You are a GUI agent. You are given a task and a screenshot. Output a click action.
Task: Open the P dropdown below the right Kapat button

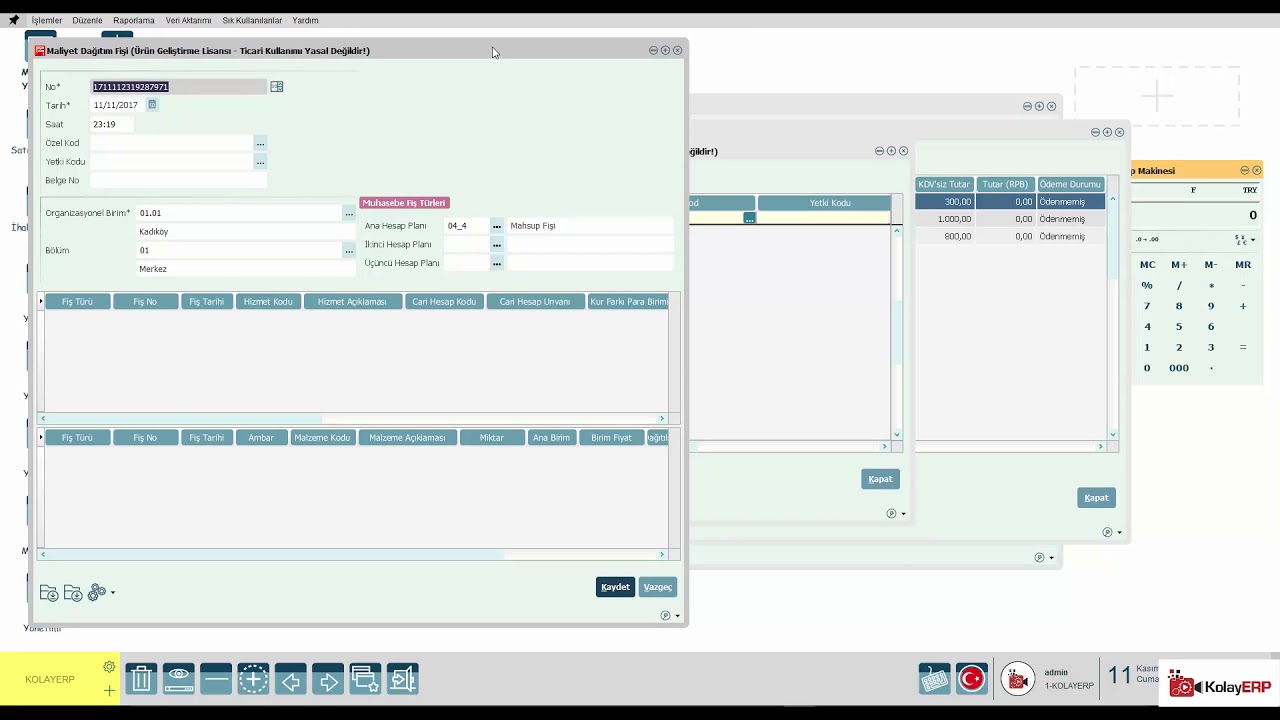[1112, 532]
